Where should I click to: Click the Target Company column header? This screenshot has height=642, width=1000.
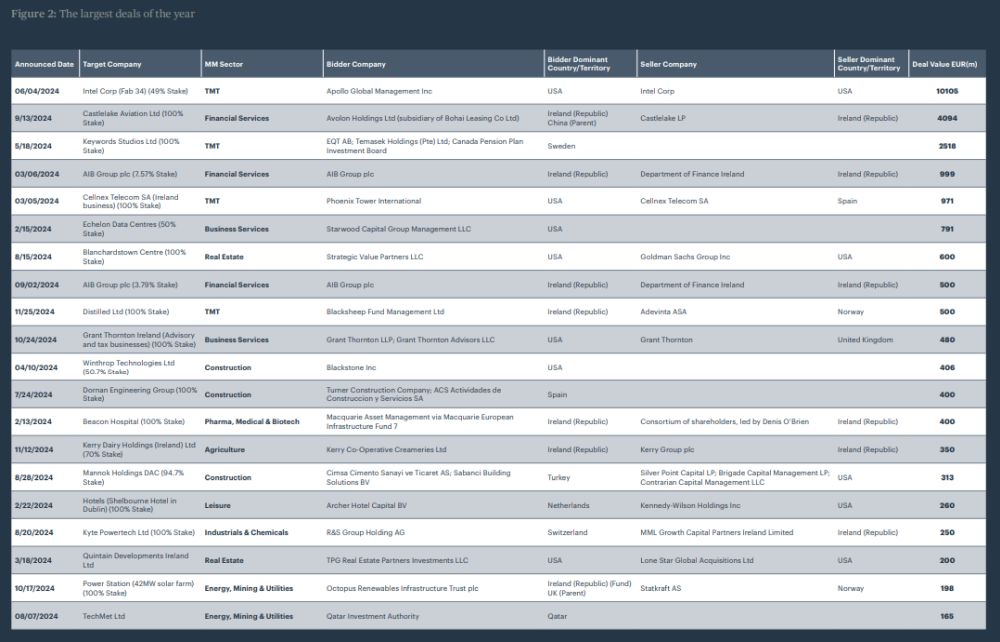112,64
